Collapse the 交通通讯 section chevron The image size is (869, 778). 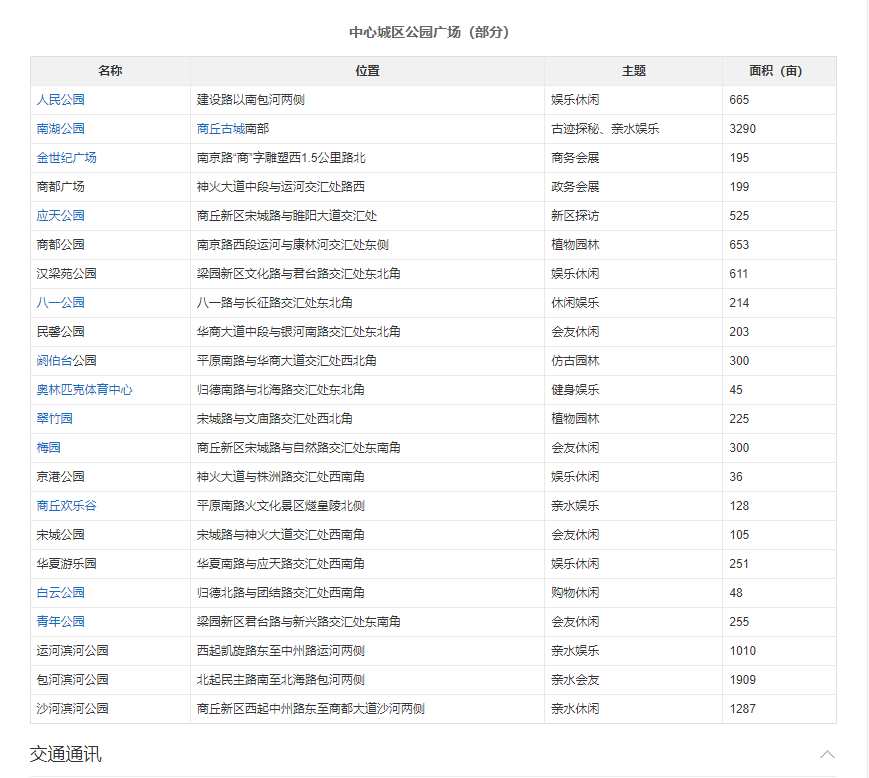826,754
